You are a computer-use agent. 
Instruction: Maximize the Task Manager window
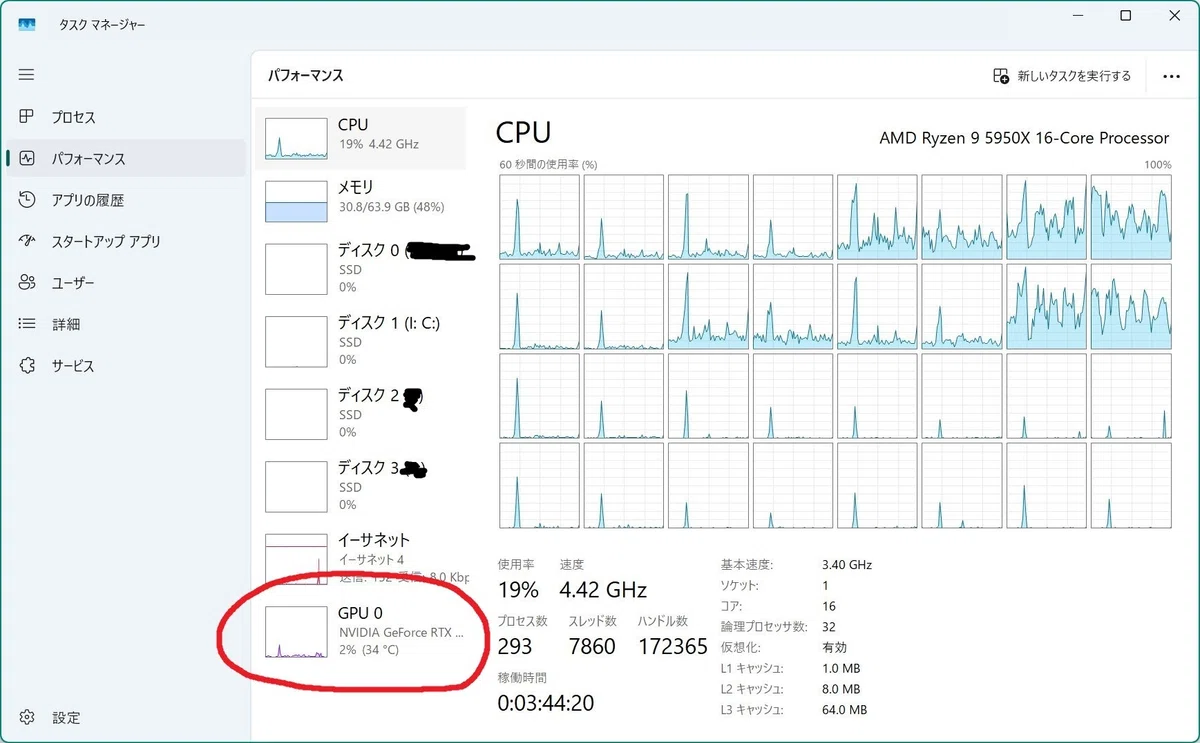pos(1126,16)
